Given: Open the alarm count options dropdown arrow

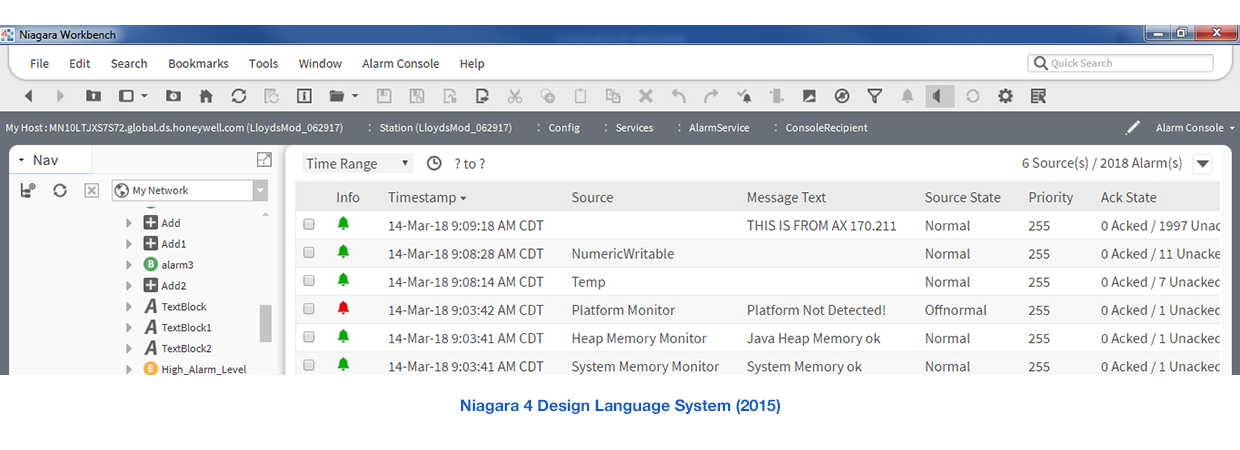Looking at the screenshot, I should click(1202, 164).
